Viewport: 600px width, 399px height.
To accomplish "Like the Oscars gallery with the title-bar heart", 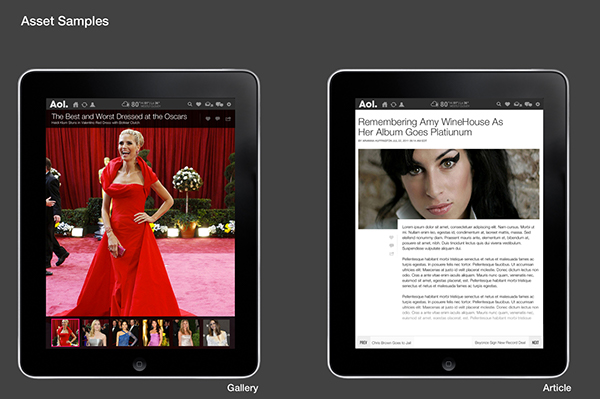I will (208, 119).
